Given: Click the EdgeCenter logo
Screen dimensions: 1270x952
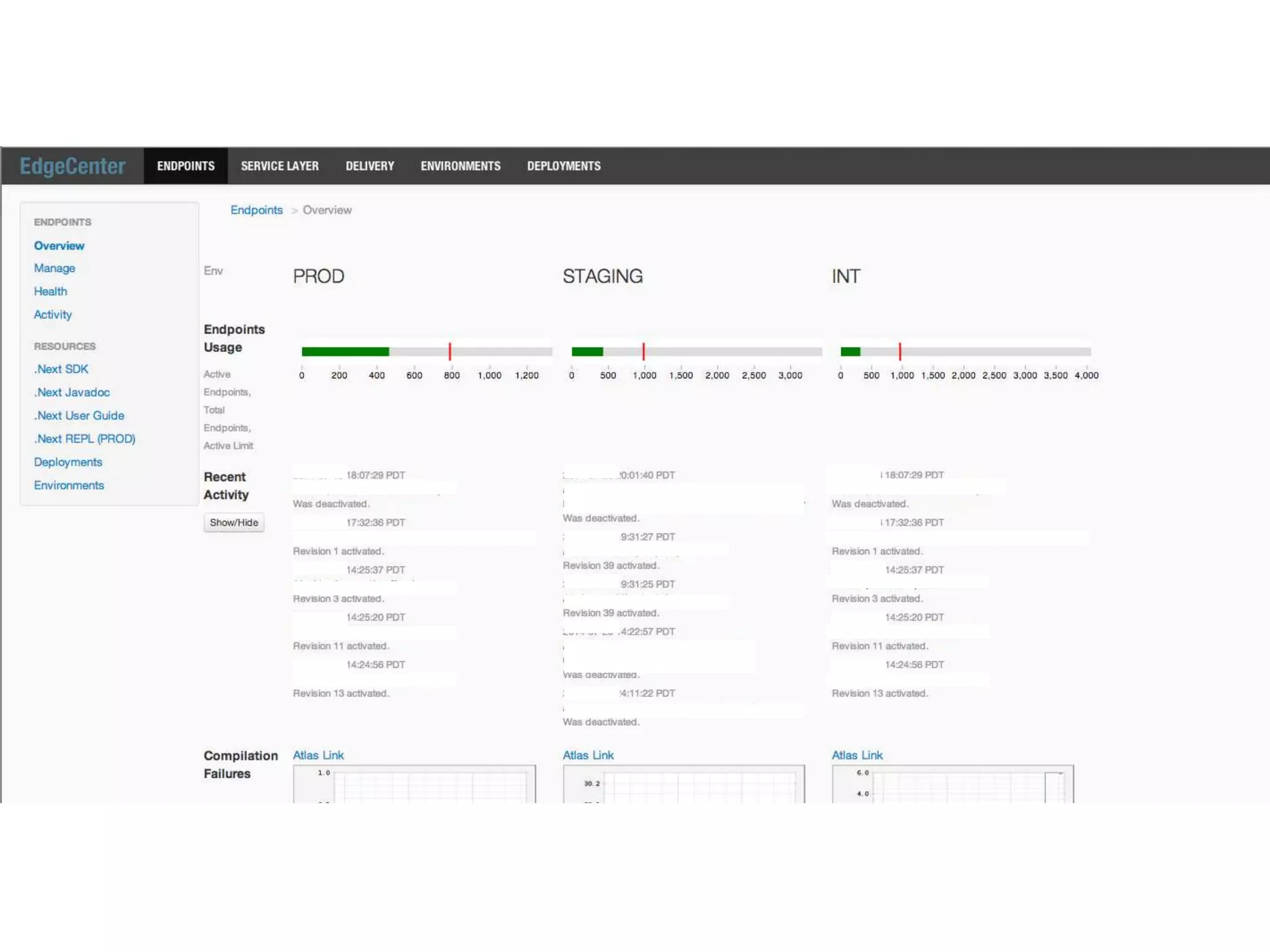Looking at the screenshot, I should pyautogui.click(x=73, y=166).
